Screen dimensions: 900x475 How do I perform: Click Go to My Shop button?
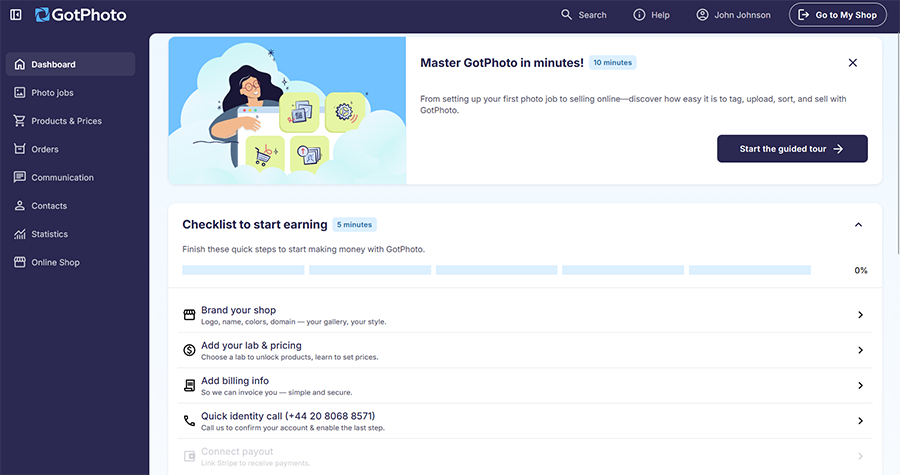(x=837, y=15)
